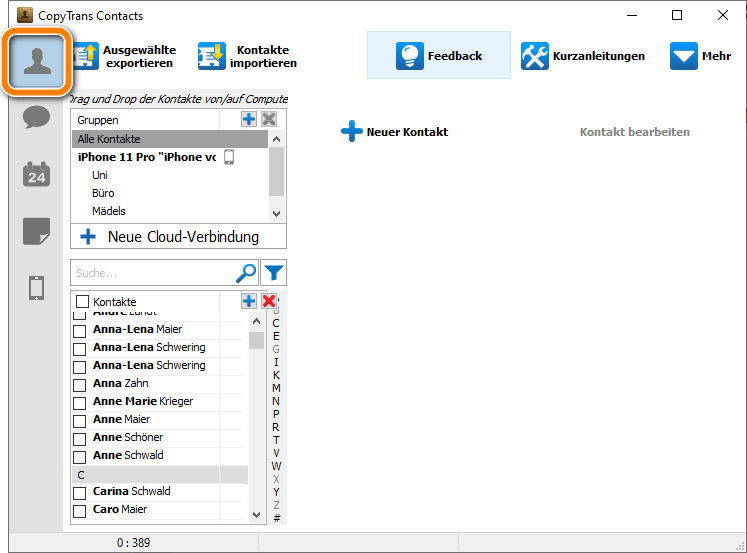Add a new group with plus icon
The height and width of the screenshot is (553, 747).
(249, 119)
